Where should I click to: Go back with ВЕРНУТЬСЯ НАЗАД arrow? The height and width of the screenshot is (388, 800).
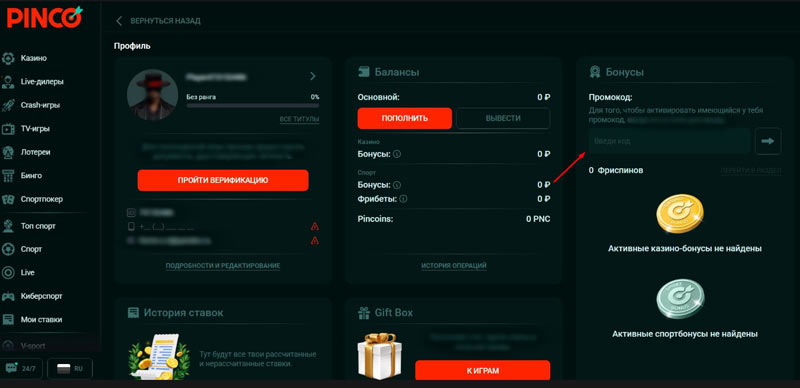click(x=119, y=21)
